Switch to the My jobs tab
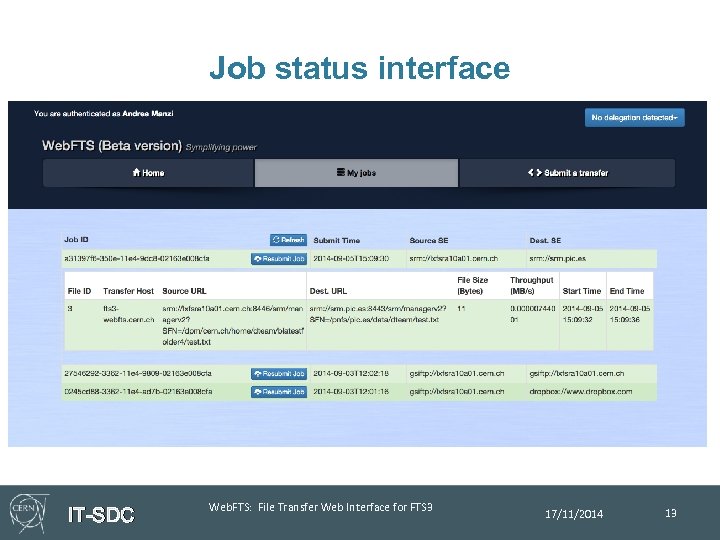This screenshot has width=720, height=540. coord(356,173)
